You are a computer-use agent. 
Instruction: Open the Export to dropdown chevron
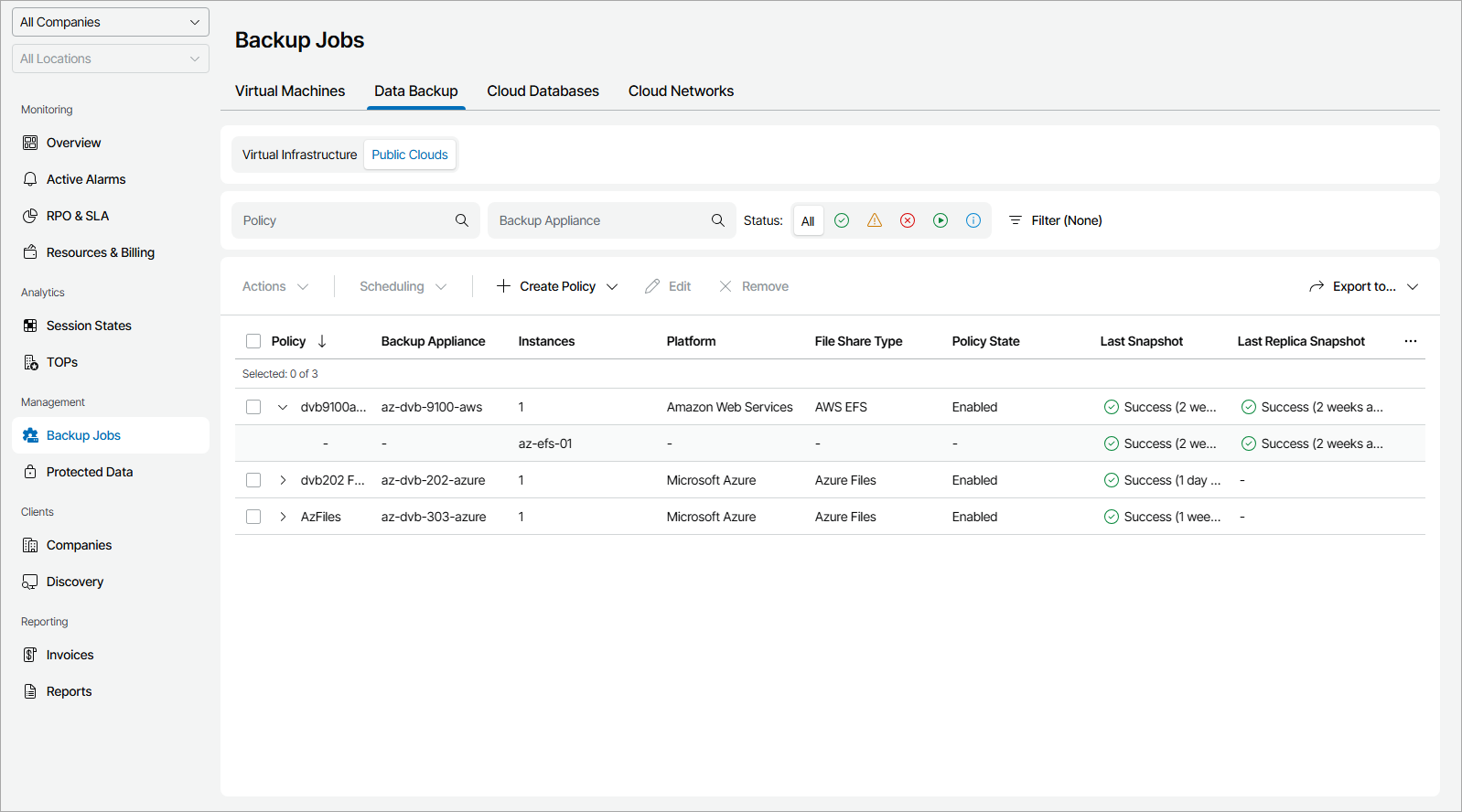click(1413, 286)
